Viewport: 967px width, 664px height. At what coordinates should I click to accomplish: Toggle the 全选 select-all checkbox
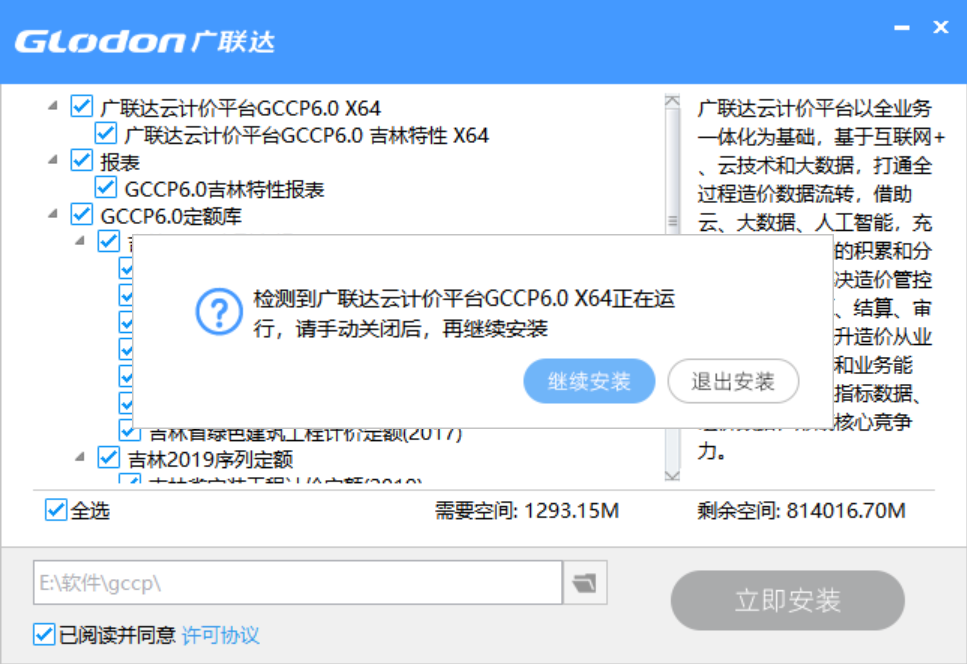click(56, 510)
